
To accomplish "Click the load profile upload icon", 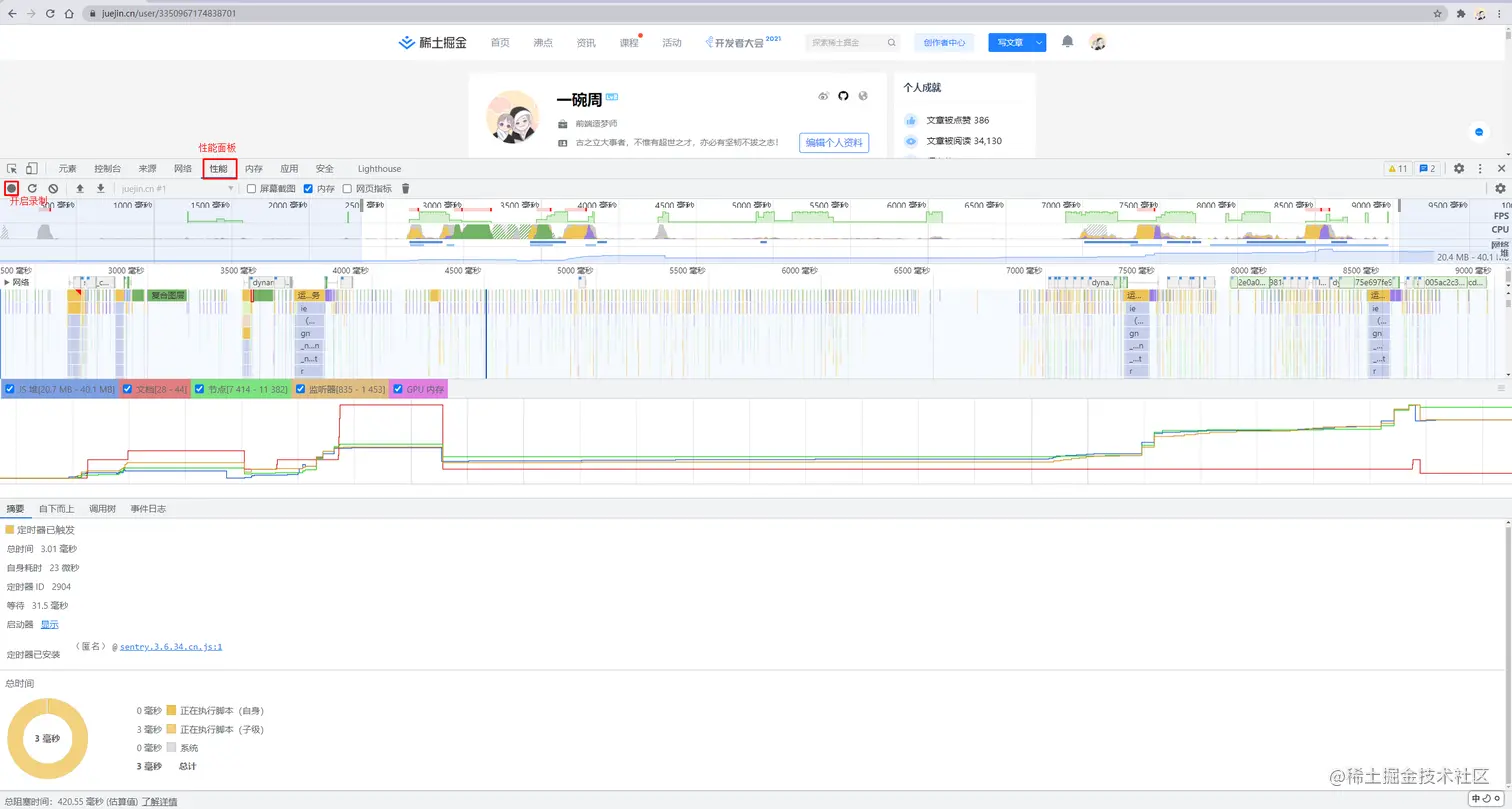I will pos(80,188).
